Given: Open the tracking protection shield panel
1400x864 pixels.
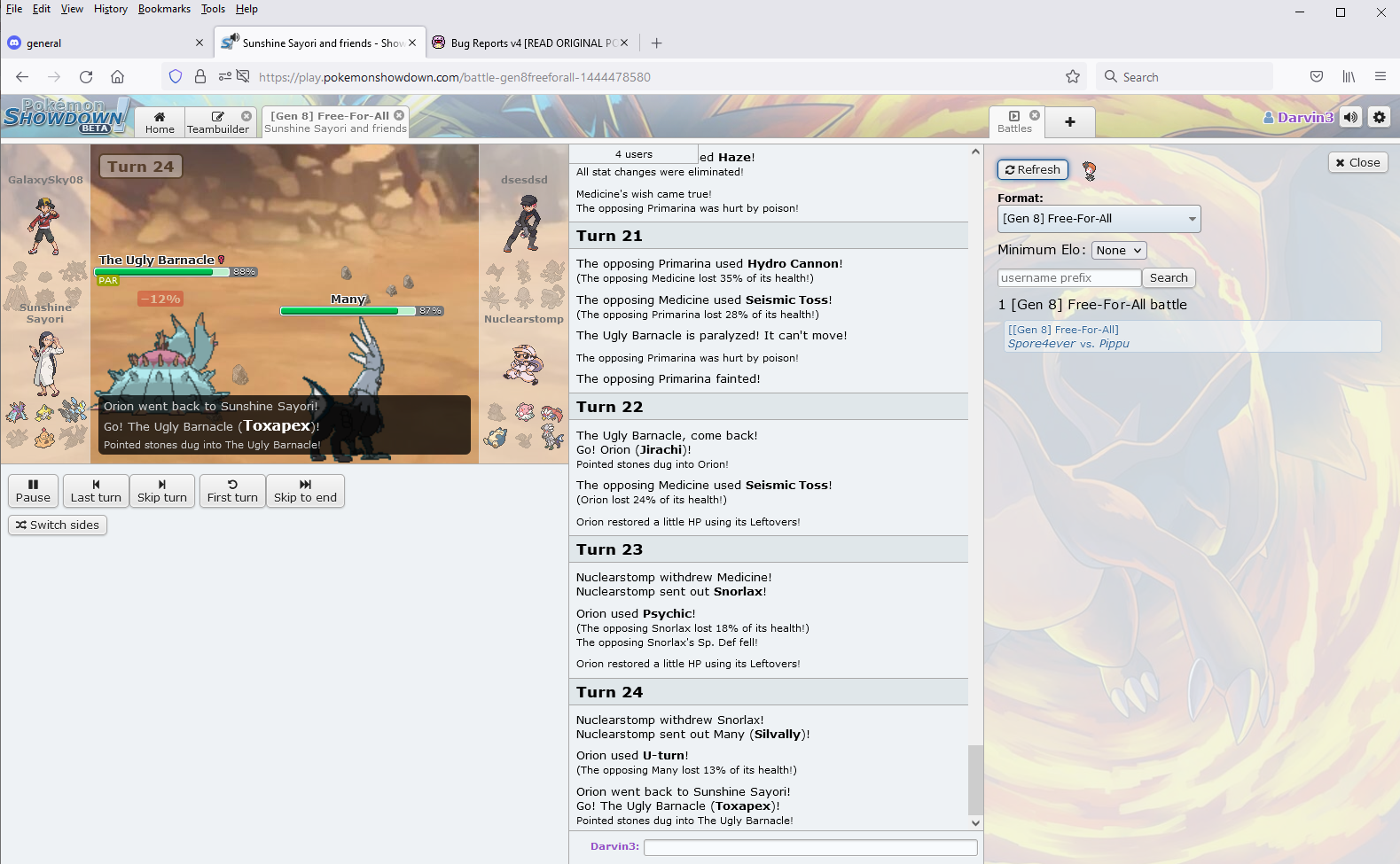Looking at the screenshot, I should coord(176,77).
